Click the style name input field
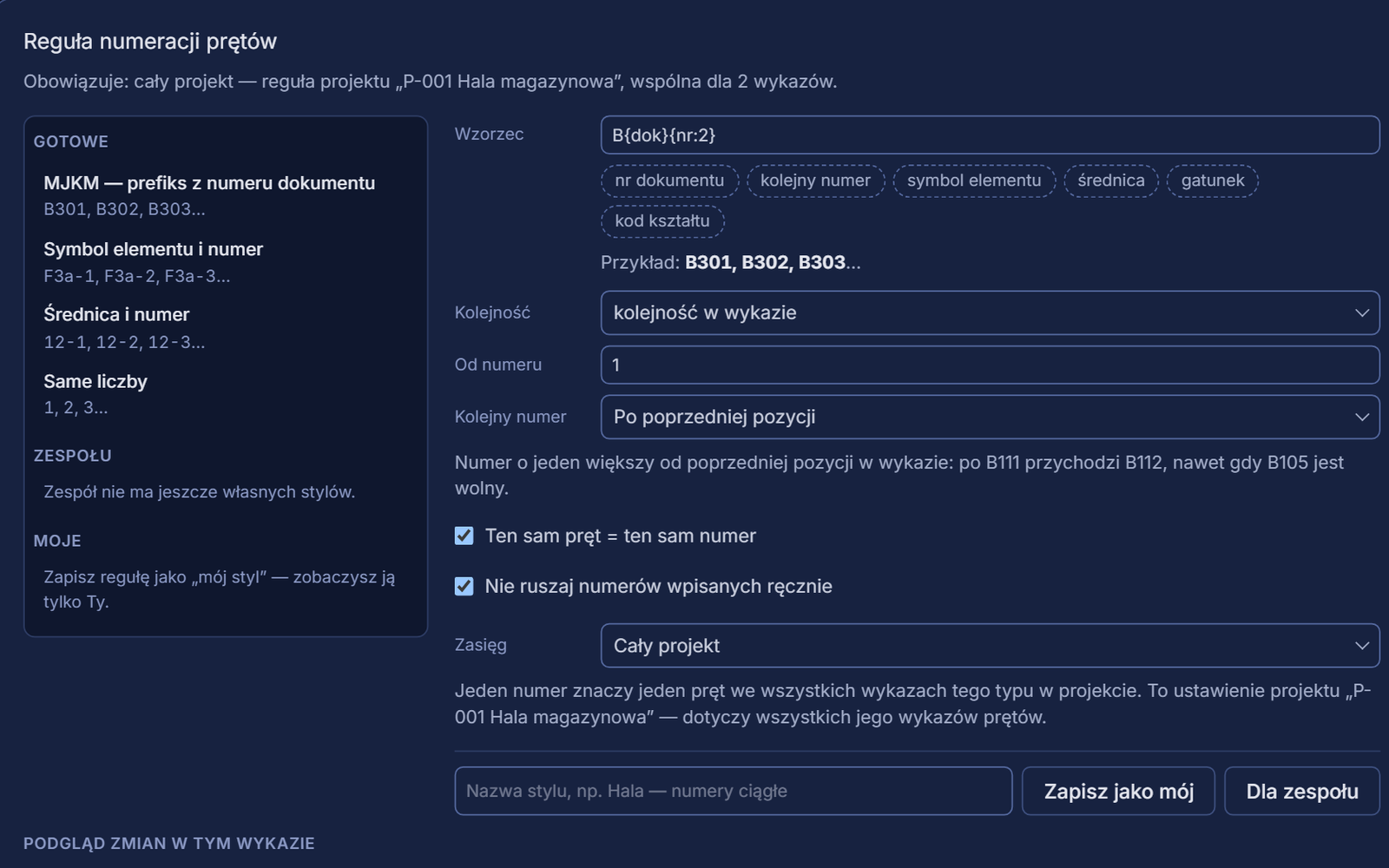Viewport: 1389px width, 868px height. pos(734,791)
